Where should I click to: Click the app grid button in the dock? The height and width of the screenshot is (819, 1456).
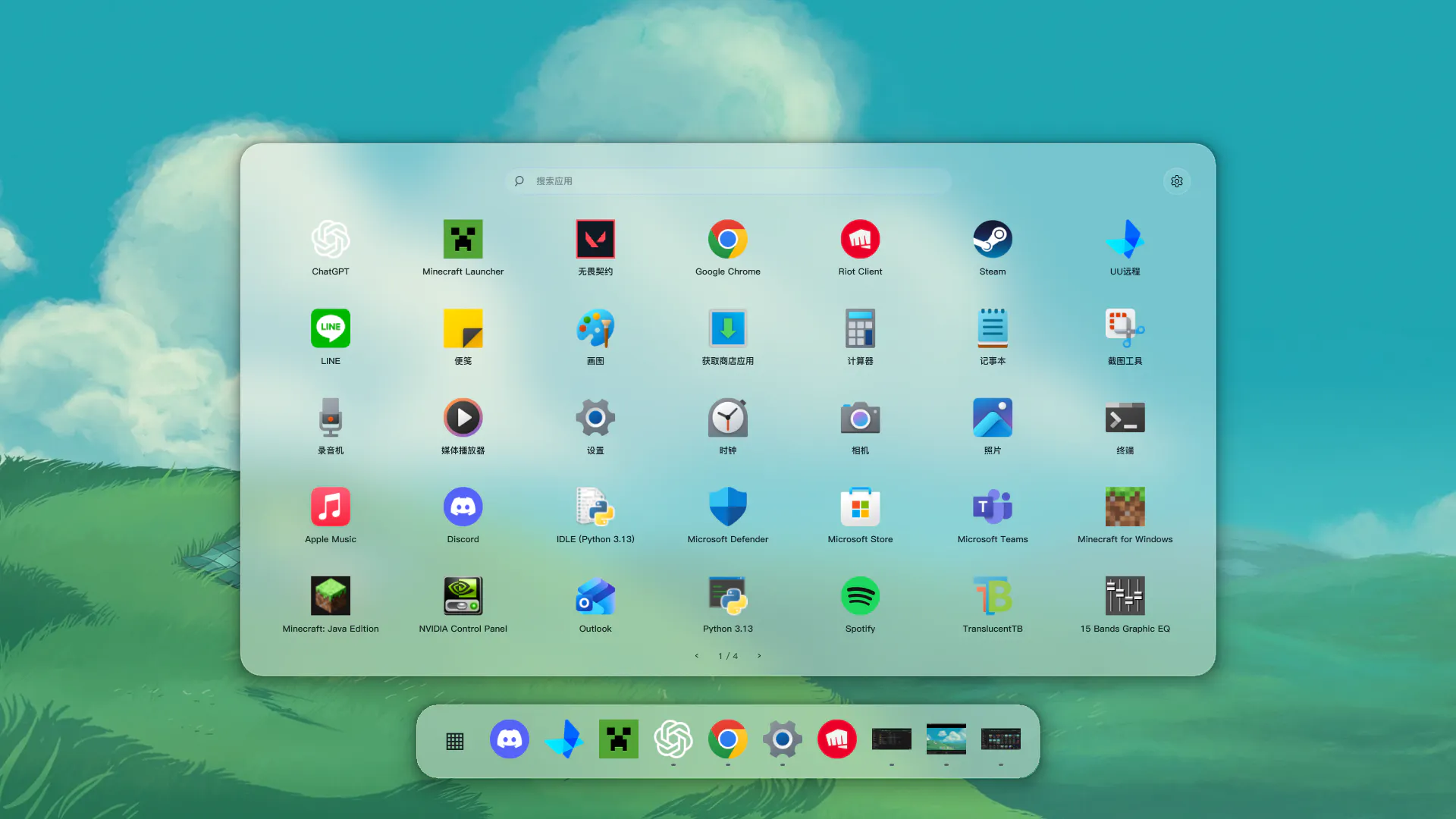click(x=455, y=742)
